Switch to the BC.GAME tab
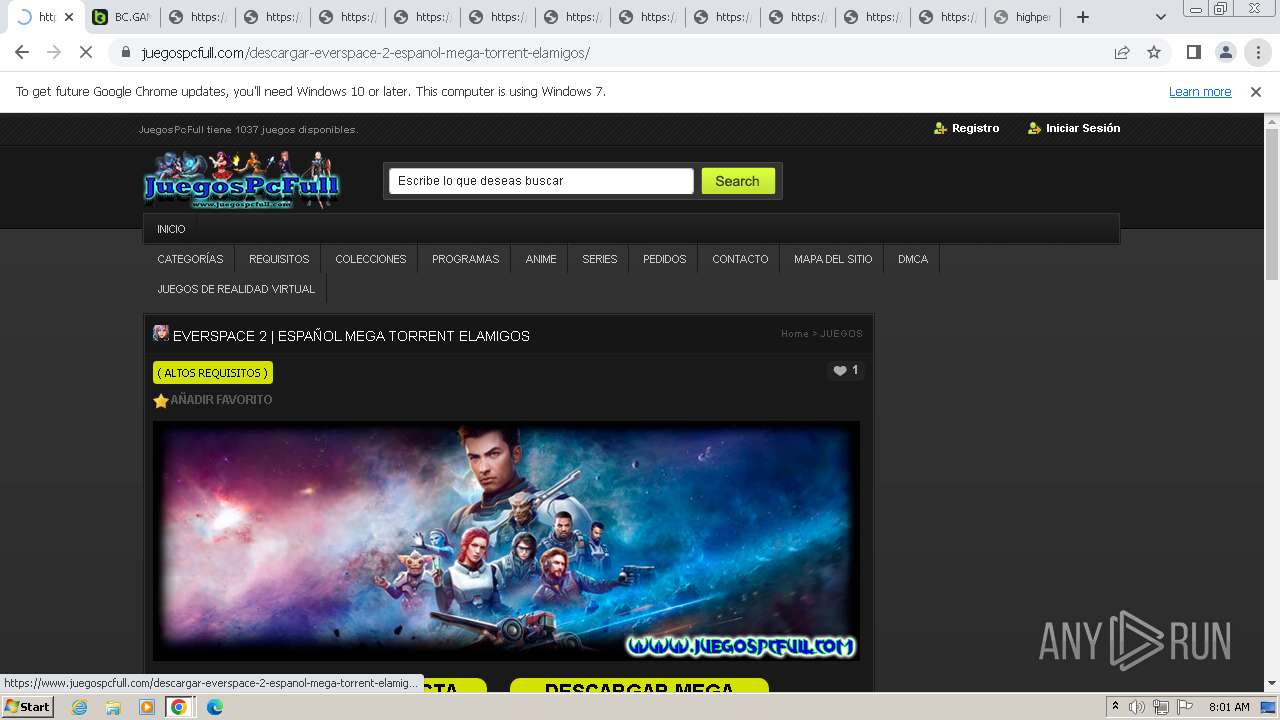Screen dimensions: 1280x720 (x=122, y=17)
